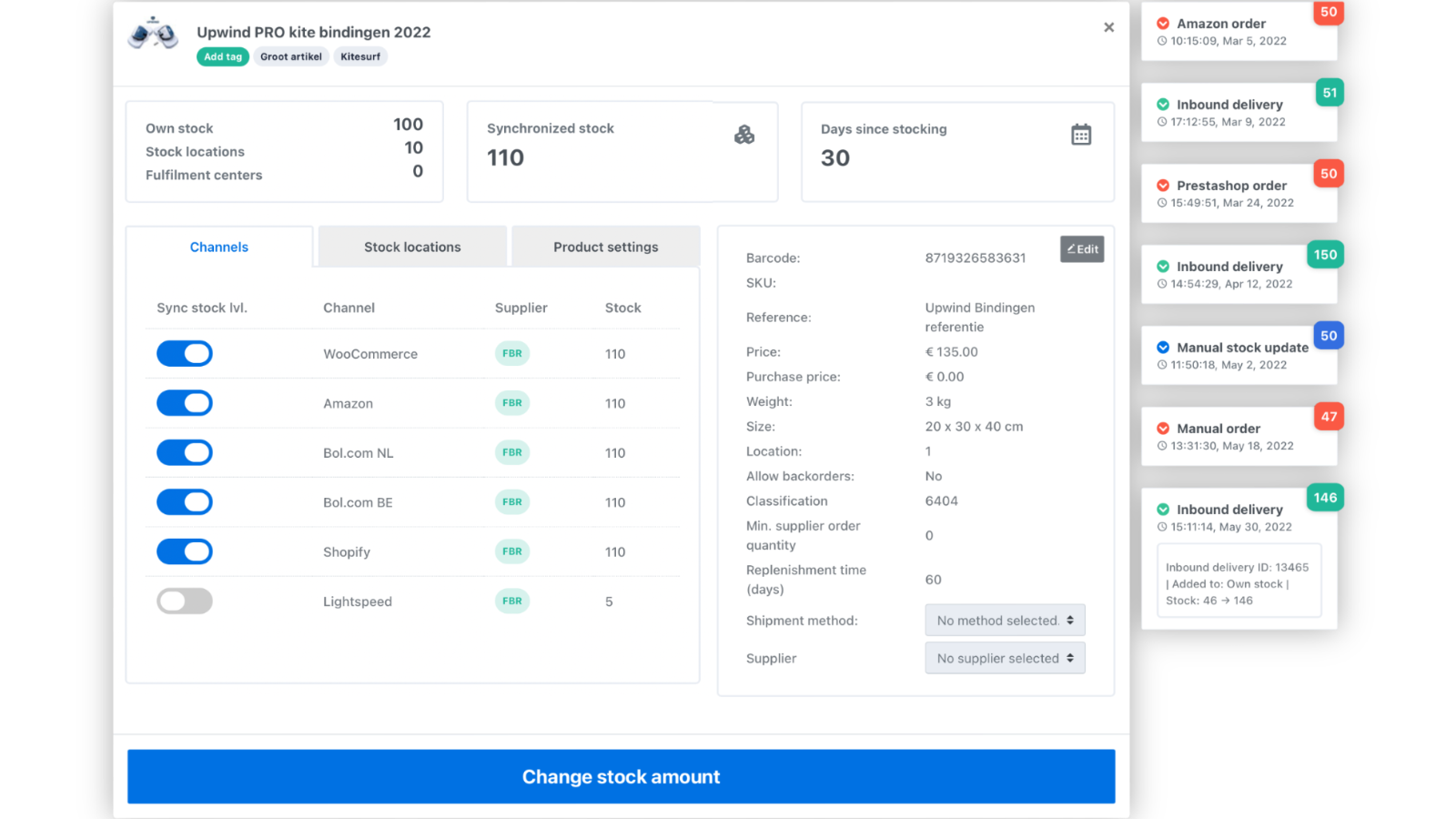Click the Edit button for product details
1456x819 pixels.
tap(1082, 249)
